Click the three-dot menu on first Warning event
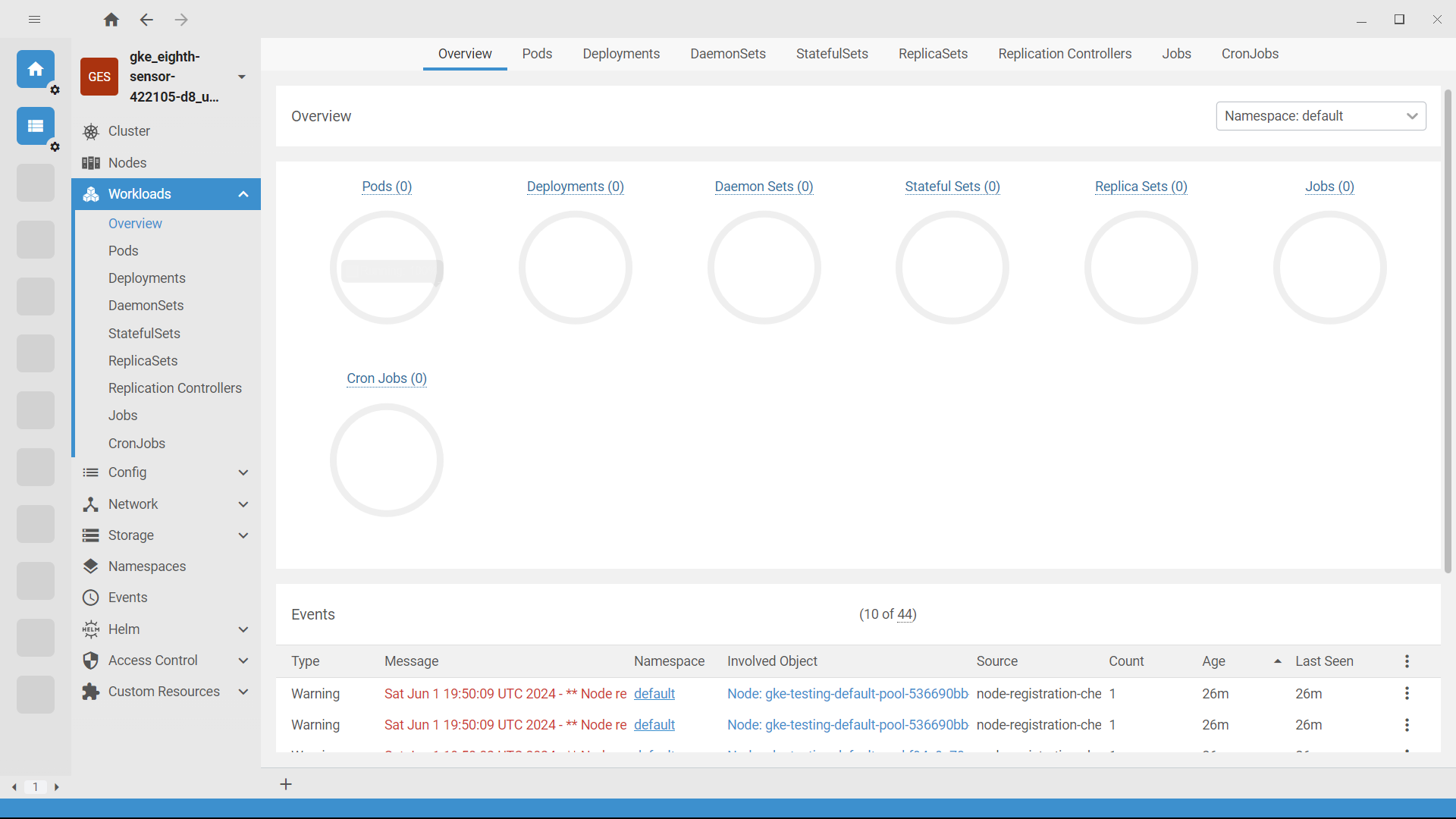The height and width of the screenshot is (819, 1456). pyautogui.click(x=1407, y=694)
